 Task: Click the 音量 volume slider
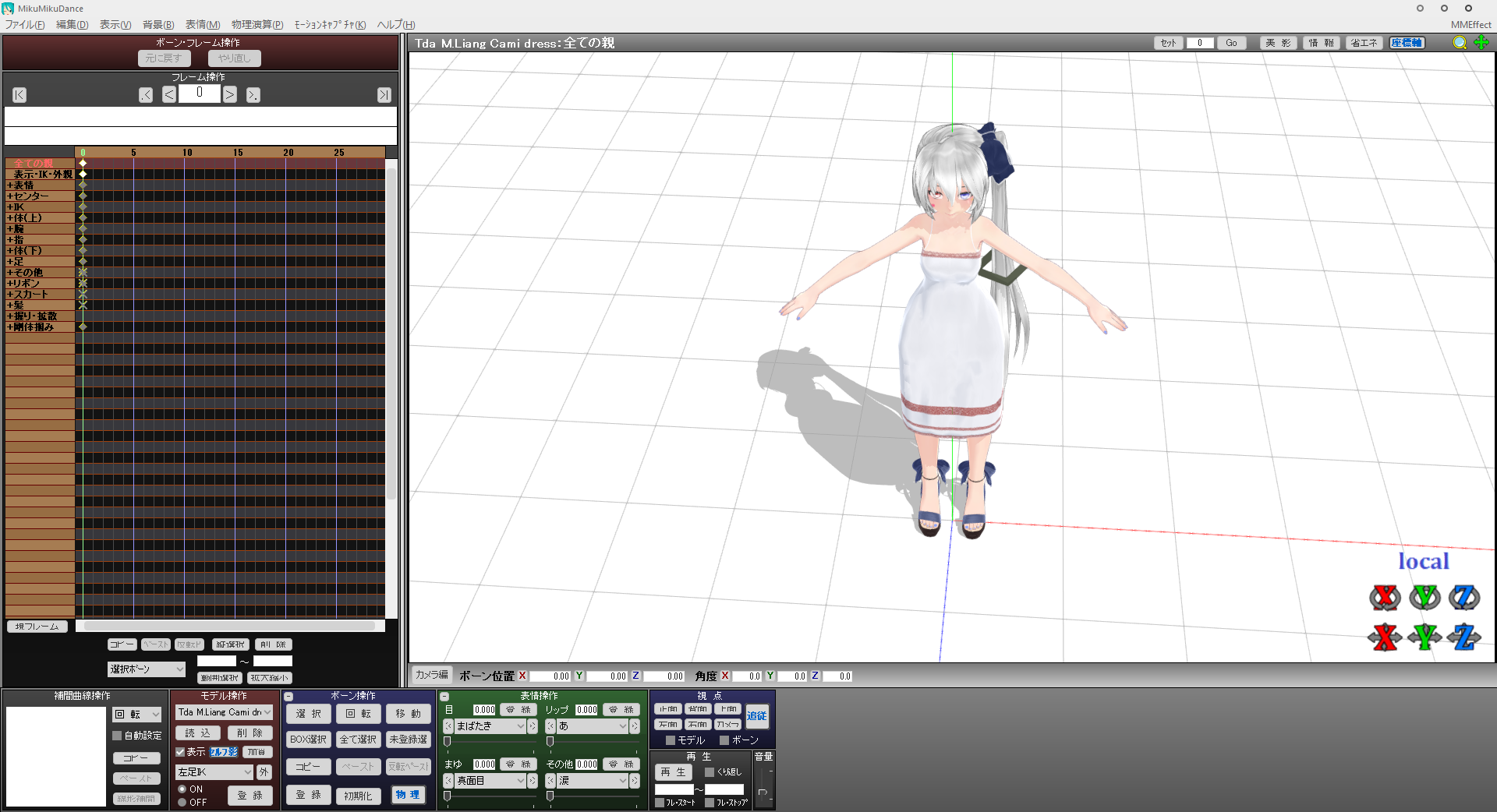763,786
